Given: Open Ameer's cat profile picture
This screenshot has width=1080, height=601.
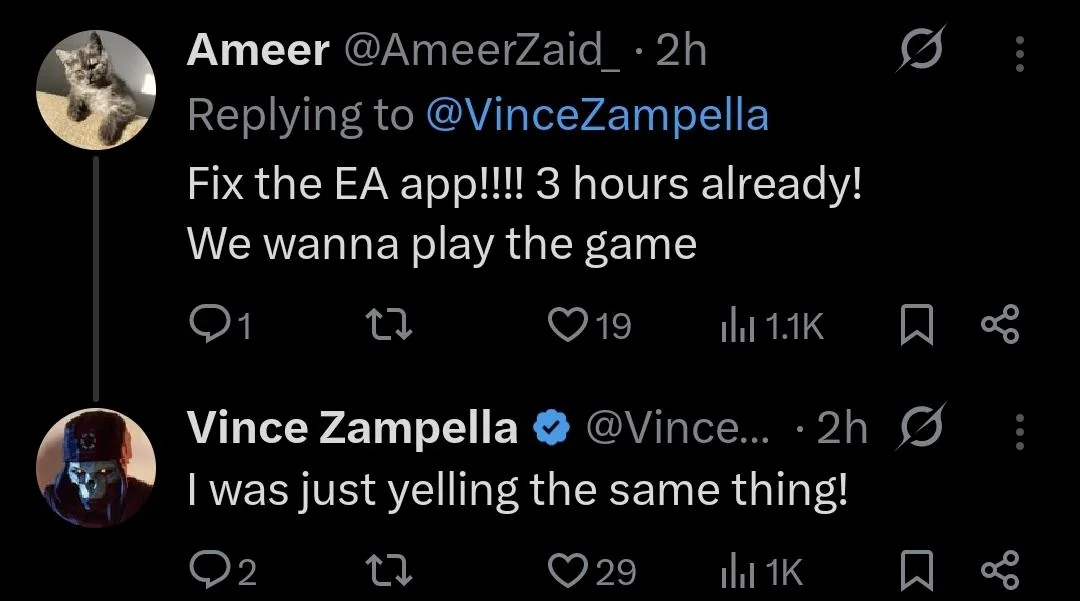Looking at the screenshot, I should (x=96, y=89).
